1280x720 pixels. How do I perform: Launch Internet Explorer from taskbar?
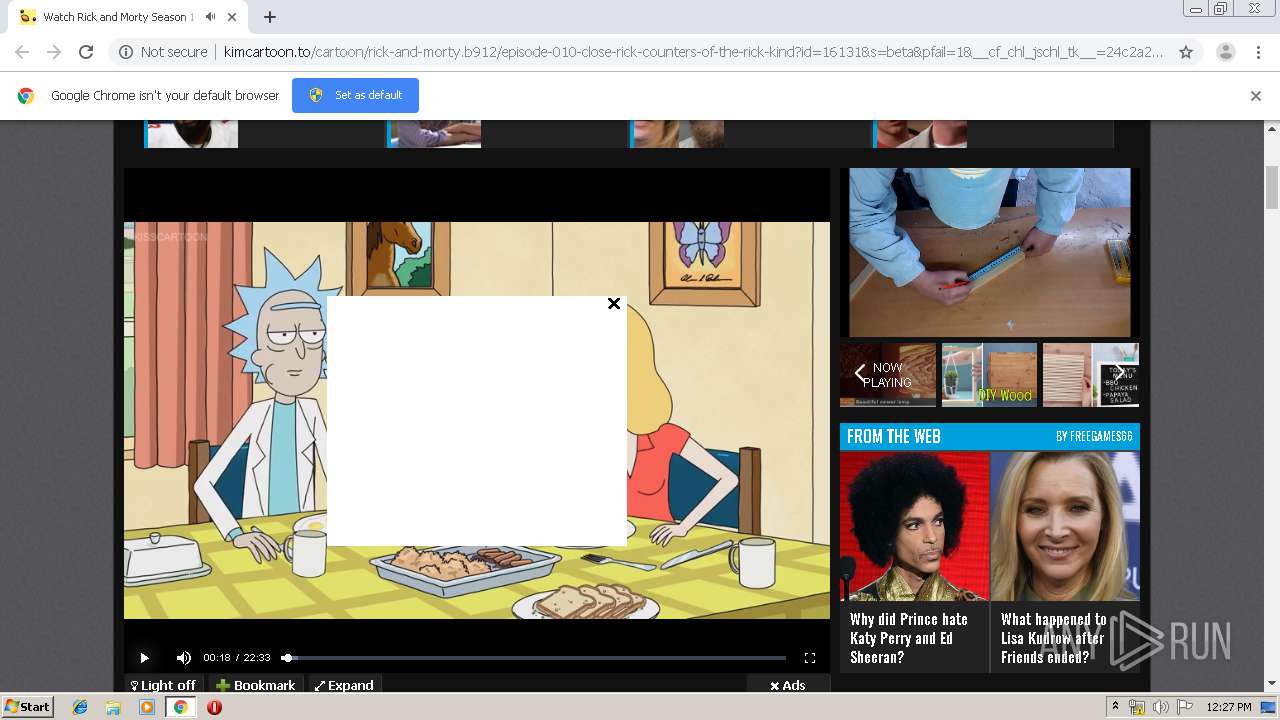pos(80,707)
